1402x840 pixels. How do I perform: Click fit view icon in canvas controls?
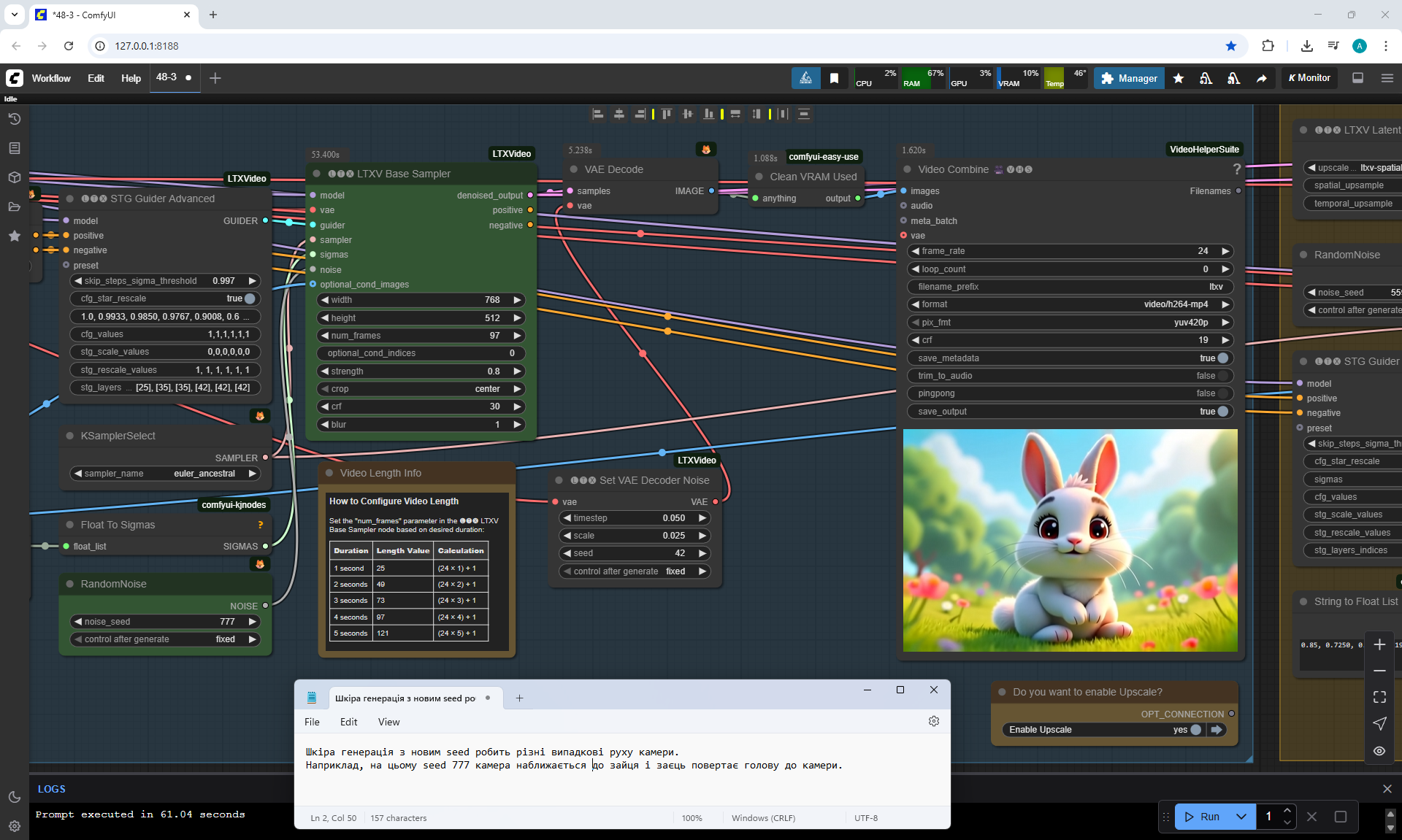click(1379, 697)
